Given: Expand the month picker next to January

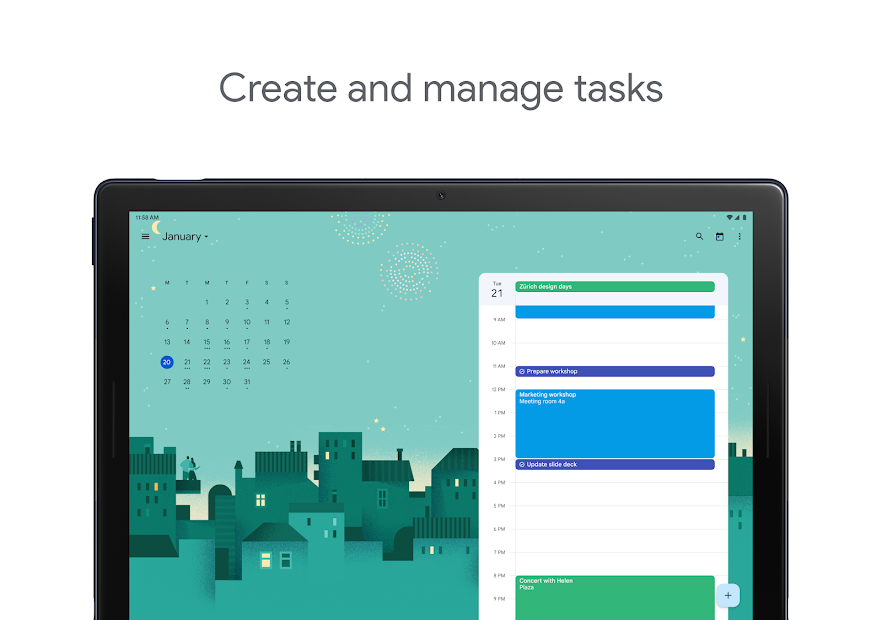Looking at the screenshot, I should (x=206, y=236).
